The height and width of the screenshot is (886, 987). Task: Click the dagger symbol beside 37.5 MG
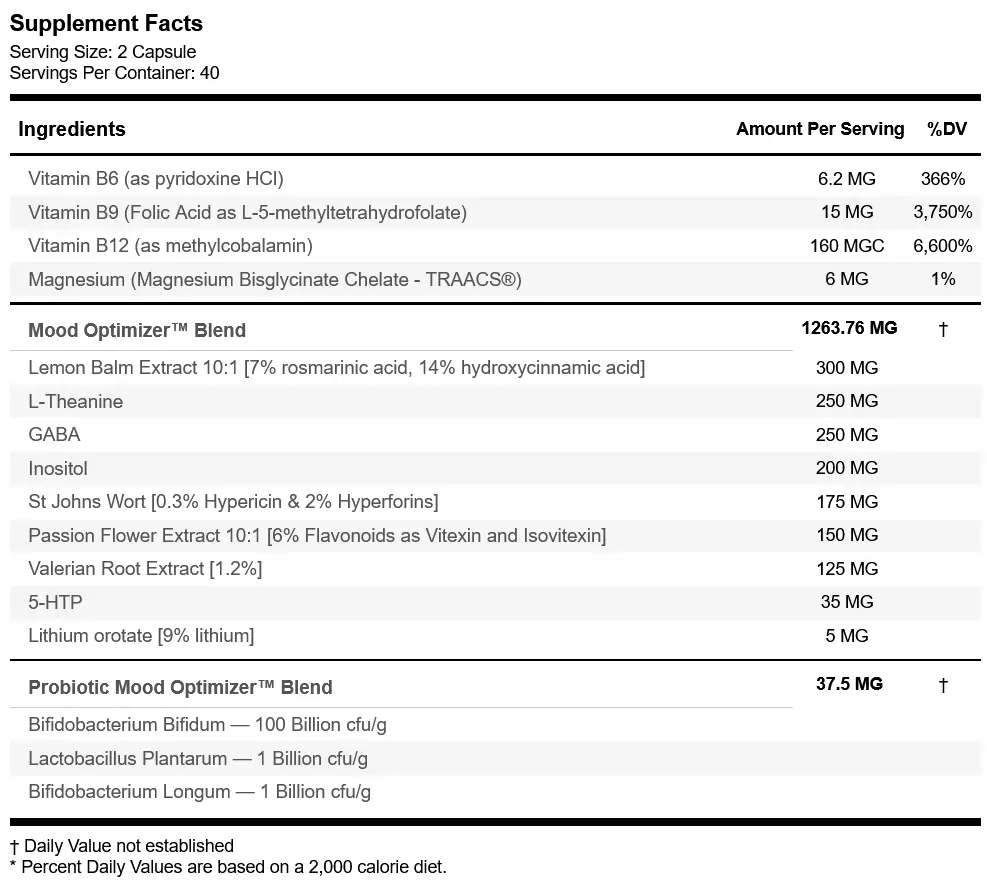coord(943,685)
